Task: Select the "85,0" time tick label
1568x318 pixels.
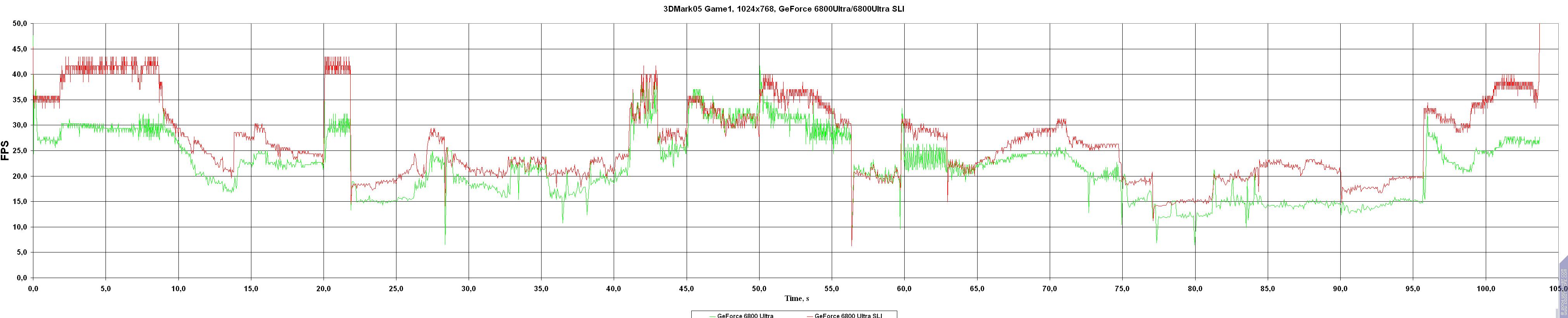Action: (1267, 289)
